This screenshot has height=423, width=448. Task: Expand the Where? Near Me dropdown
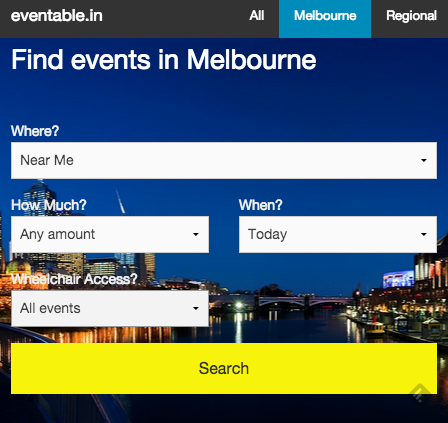point(224,160)
